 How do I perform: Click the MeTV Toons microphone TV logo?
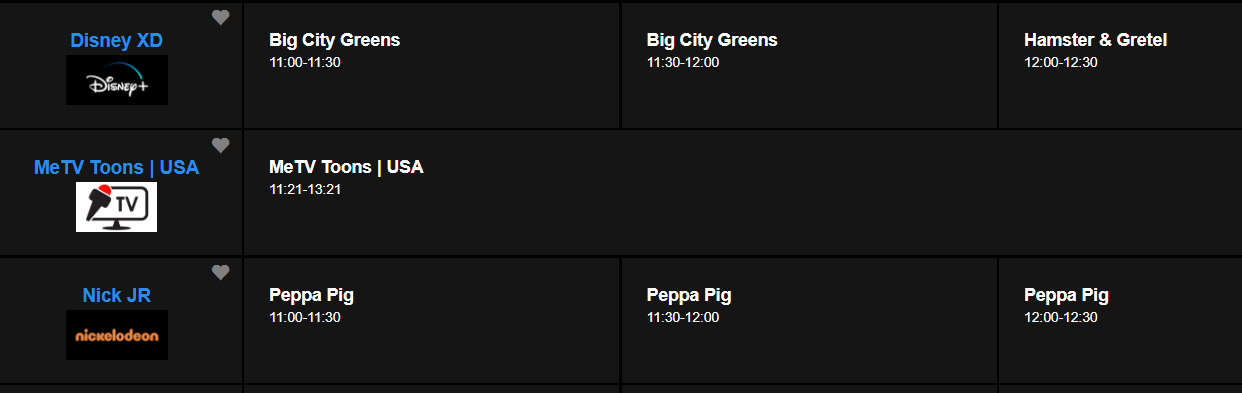pyautogui.click(x=117, y=207)
